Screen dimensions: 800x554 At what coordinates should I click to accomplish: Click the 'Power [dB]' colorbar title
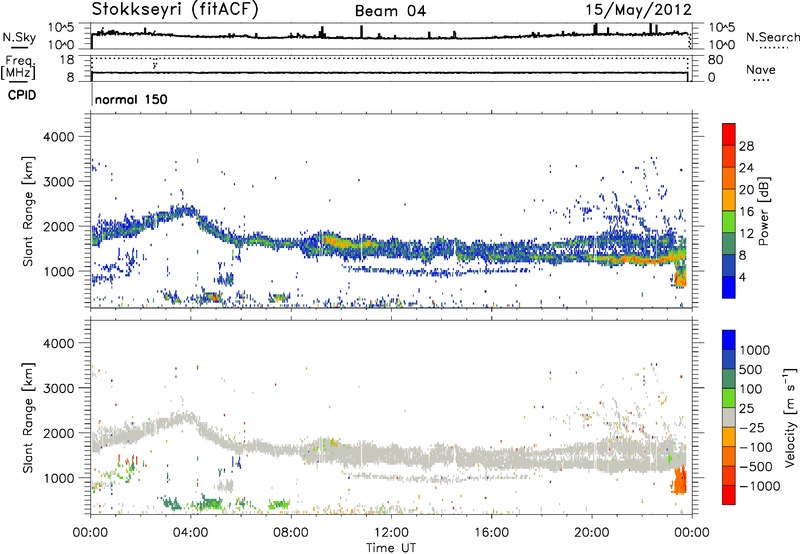pyautogui.click(x=764, y=211)
